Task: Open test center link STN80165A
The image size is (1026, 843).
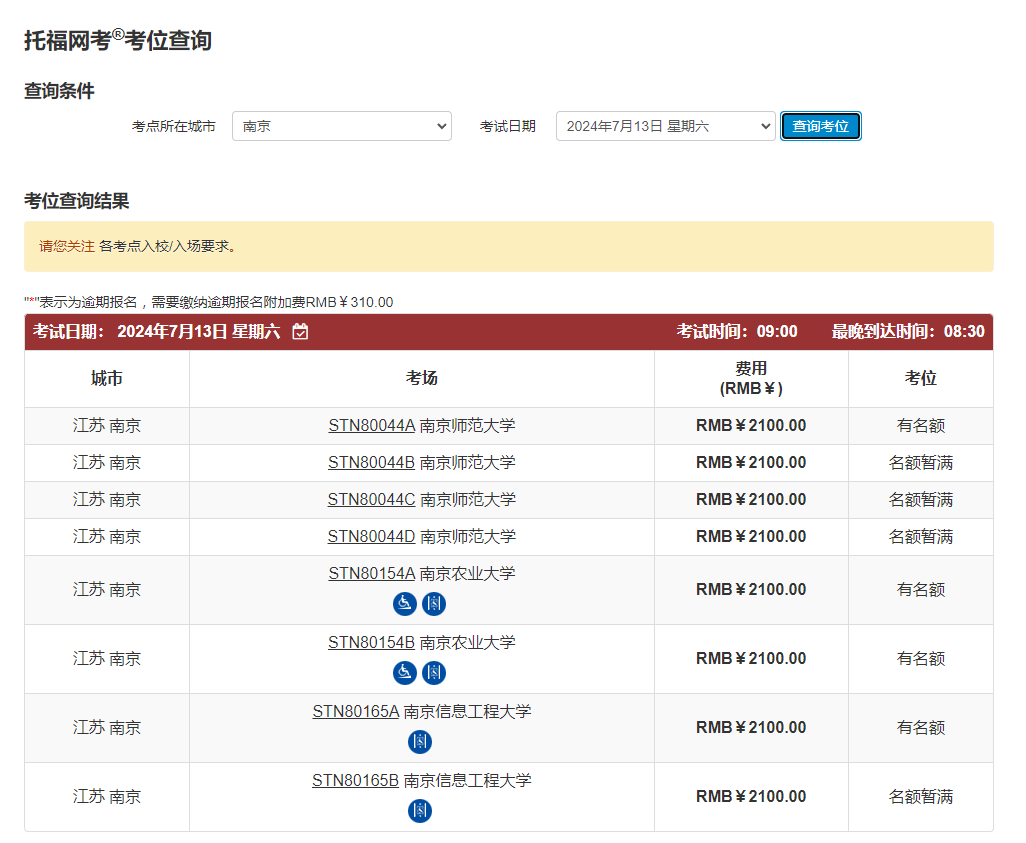Action: point(356,711)
